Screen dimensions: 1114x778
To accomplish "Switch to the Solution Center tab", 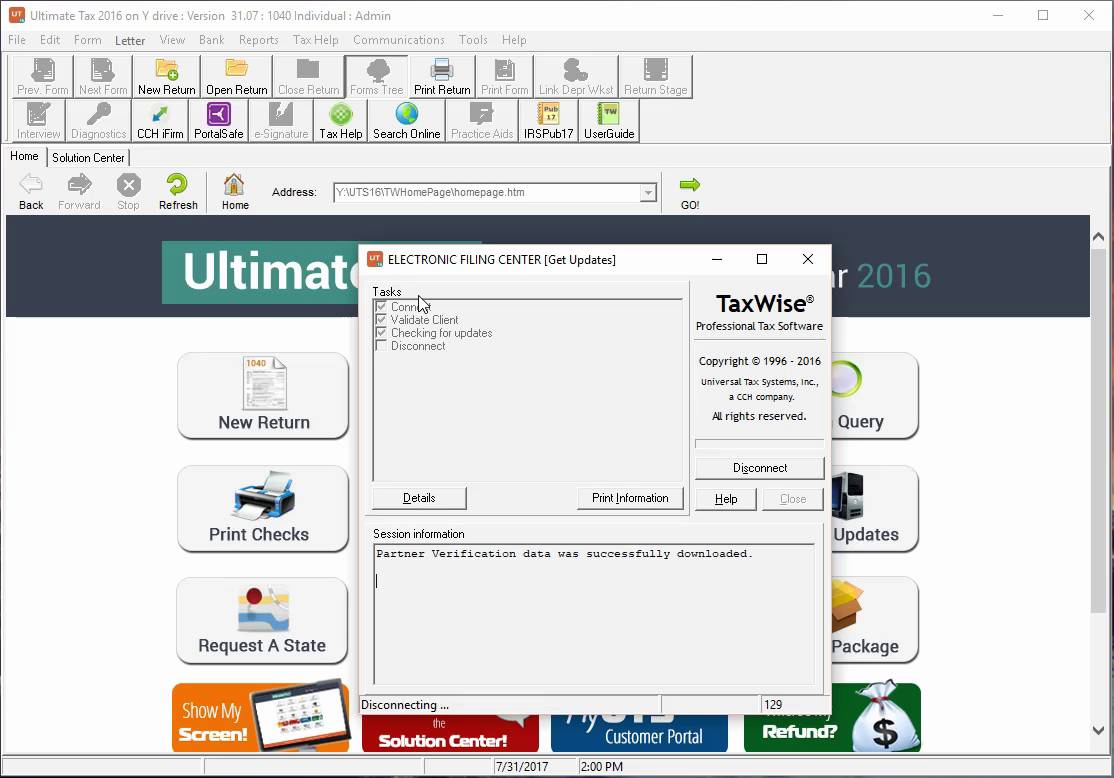I will (88, 158).
